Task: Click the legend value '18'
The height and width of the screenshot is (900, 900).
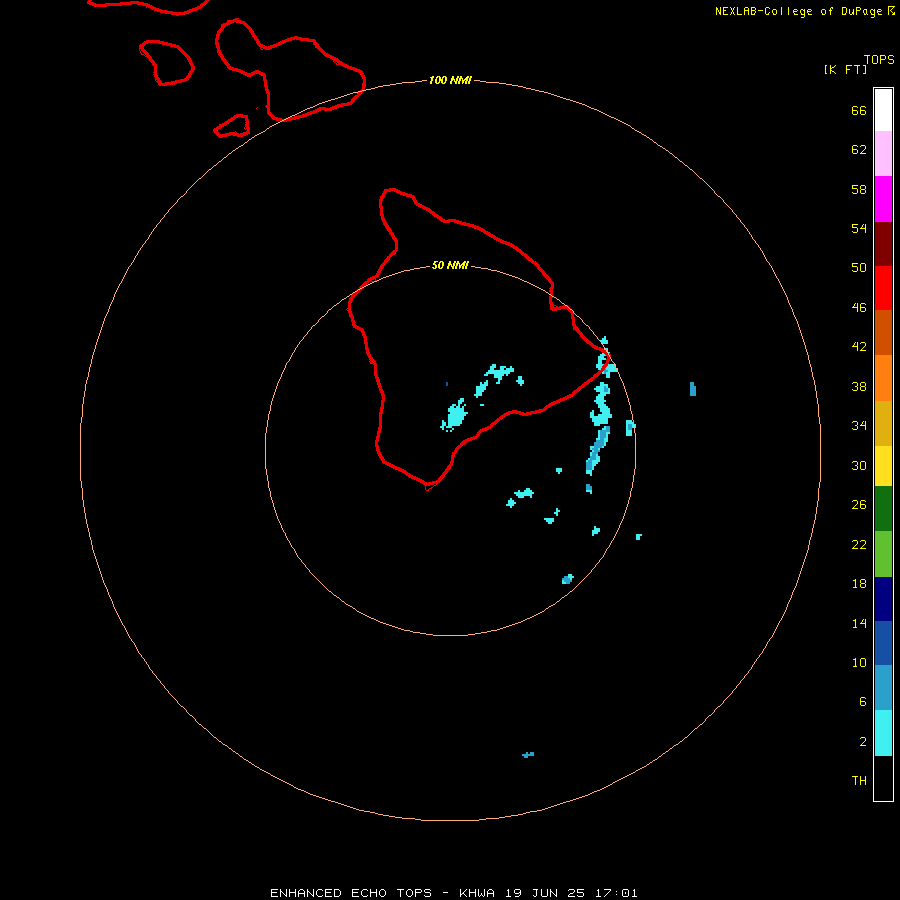Action: tap(859, 584)
